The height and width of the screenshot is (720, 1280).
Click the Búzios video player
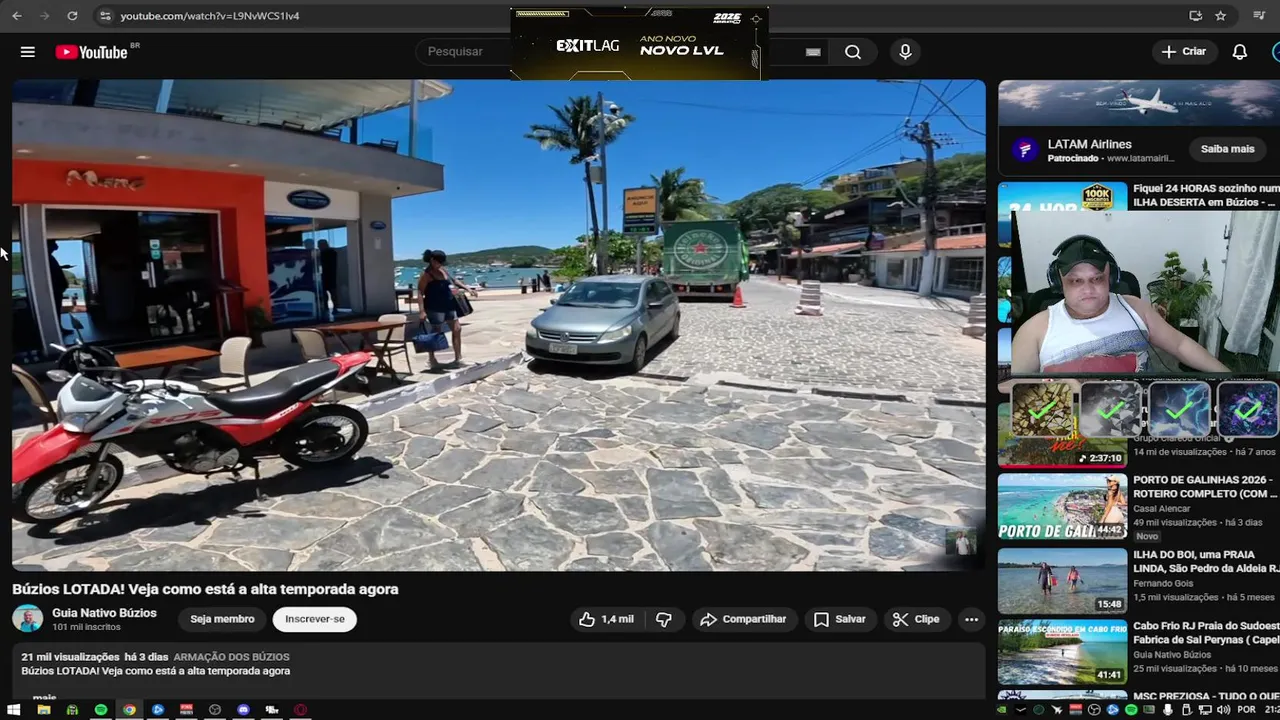click(499, 325)
